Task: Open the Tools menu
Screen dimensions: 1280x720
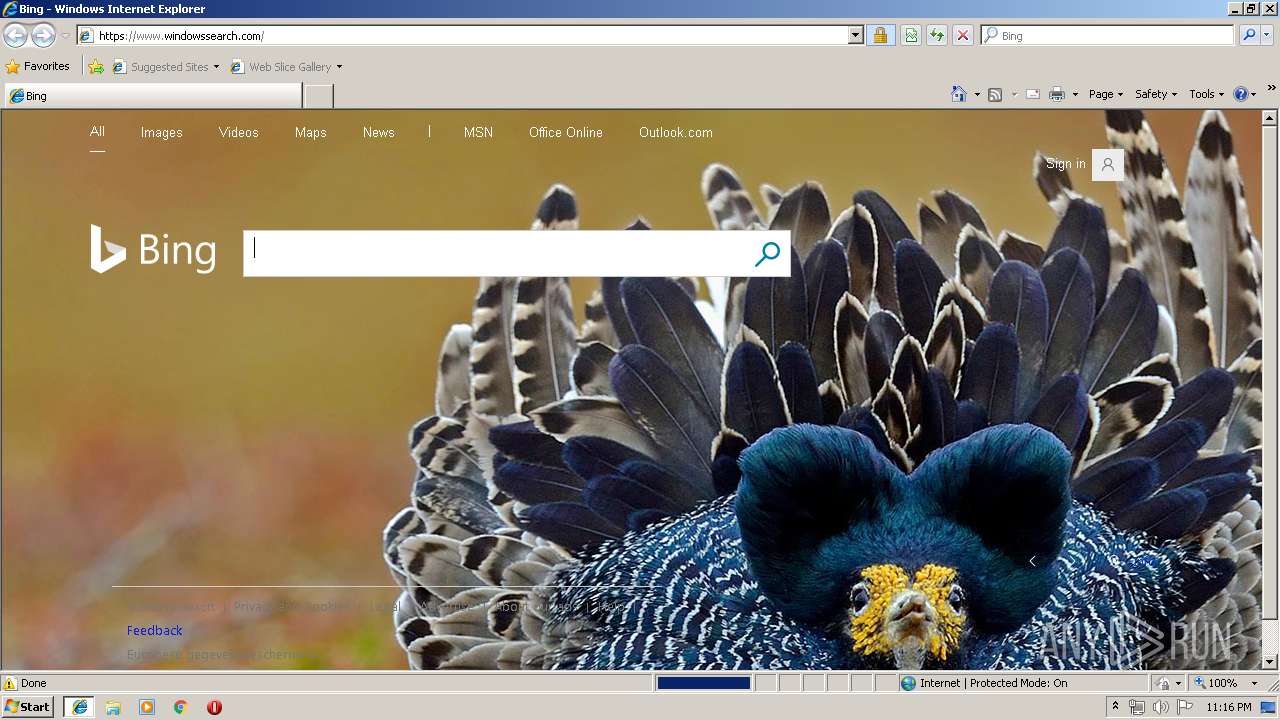Action: coord(1207,94)
